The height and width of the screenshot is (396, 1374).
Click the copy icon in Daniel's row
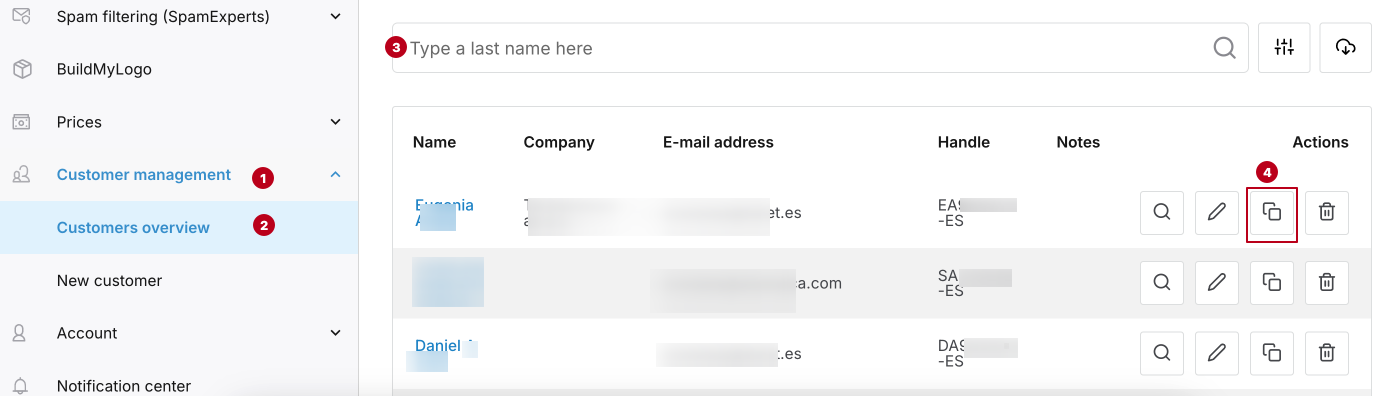tap(1272, 353)
